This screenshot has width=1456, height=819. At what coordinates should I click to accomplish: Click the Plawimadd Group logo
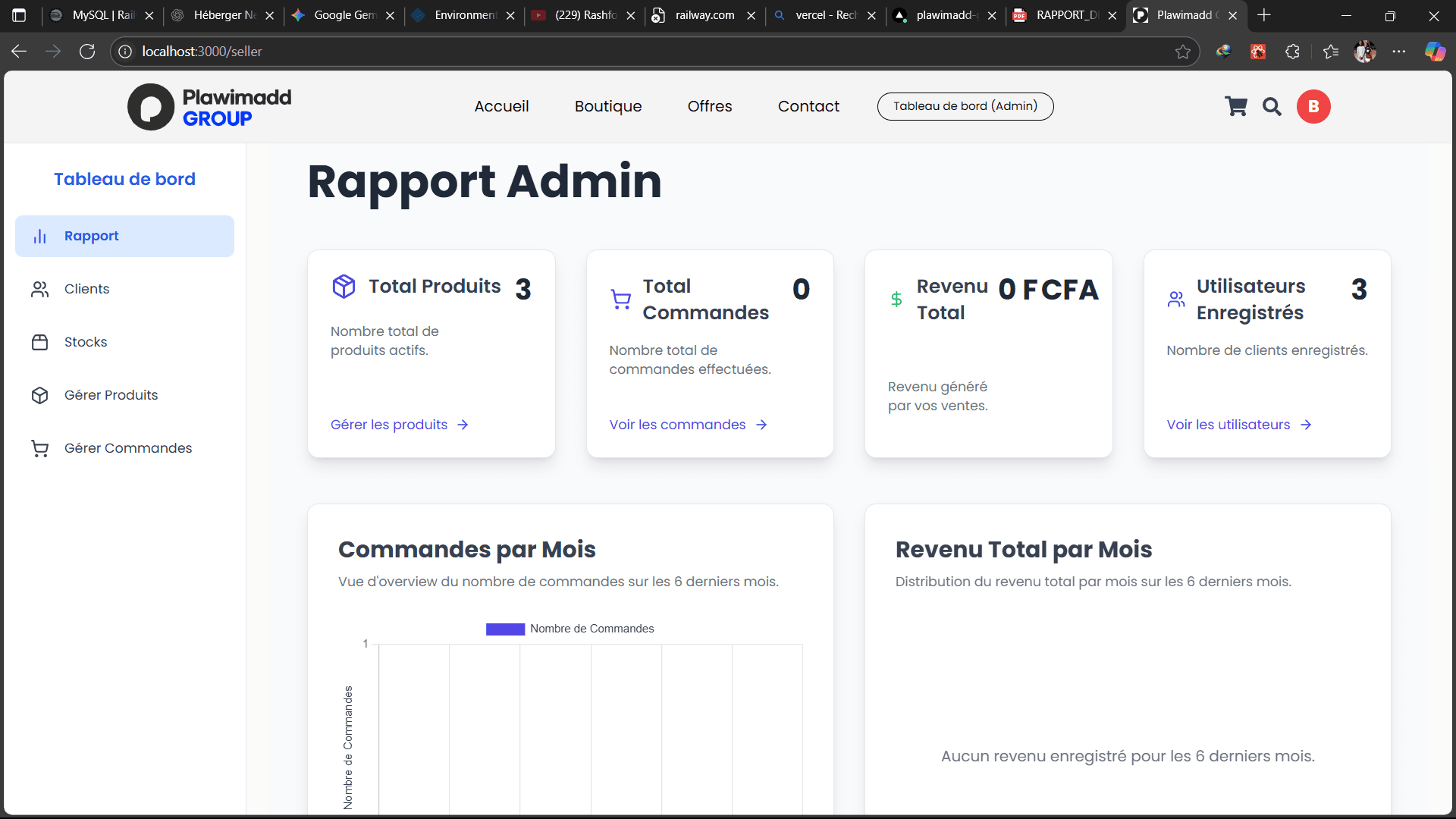[210, 107]
